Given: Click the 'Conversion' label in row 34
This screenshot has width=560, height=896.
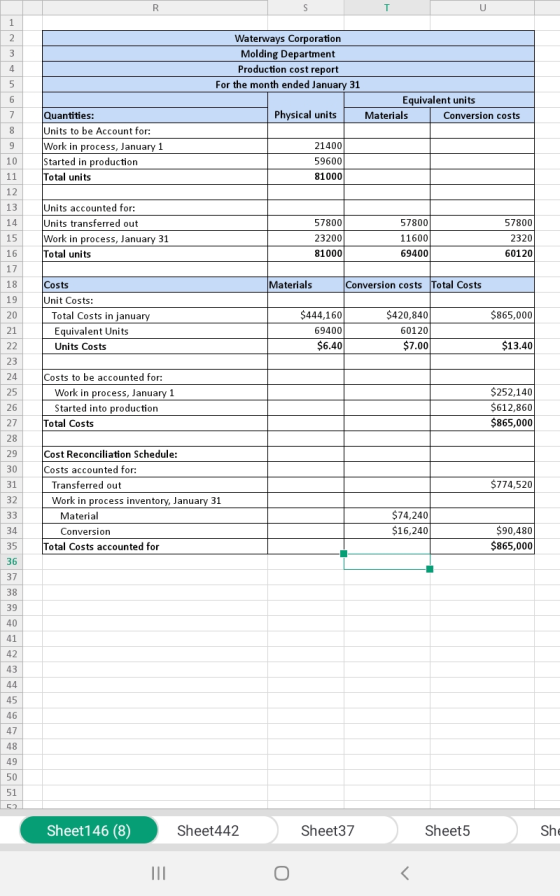Looking at the screenshot, I should coord(85,531).
